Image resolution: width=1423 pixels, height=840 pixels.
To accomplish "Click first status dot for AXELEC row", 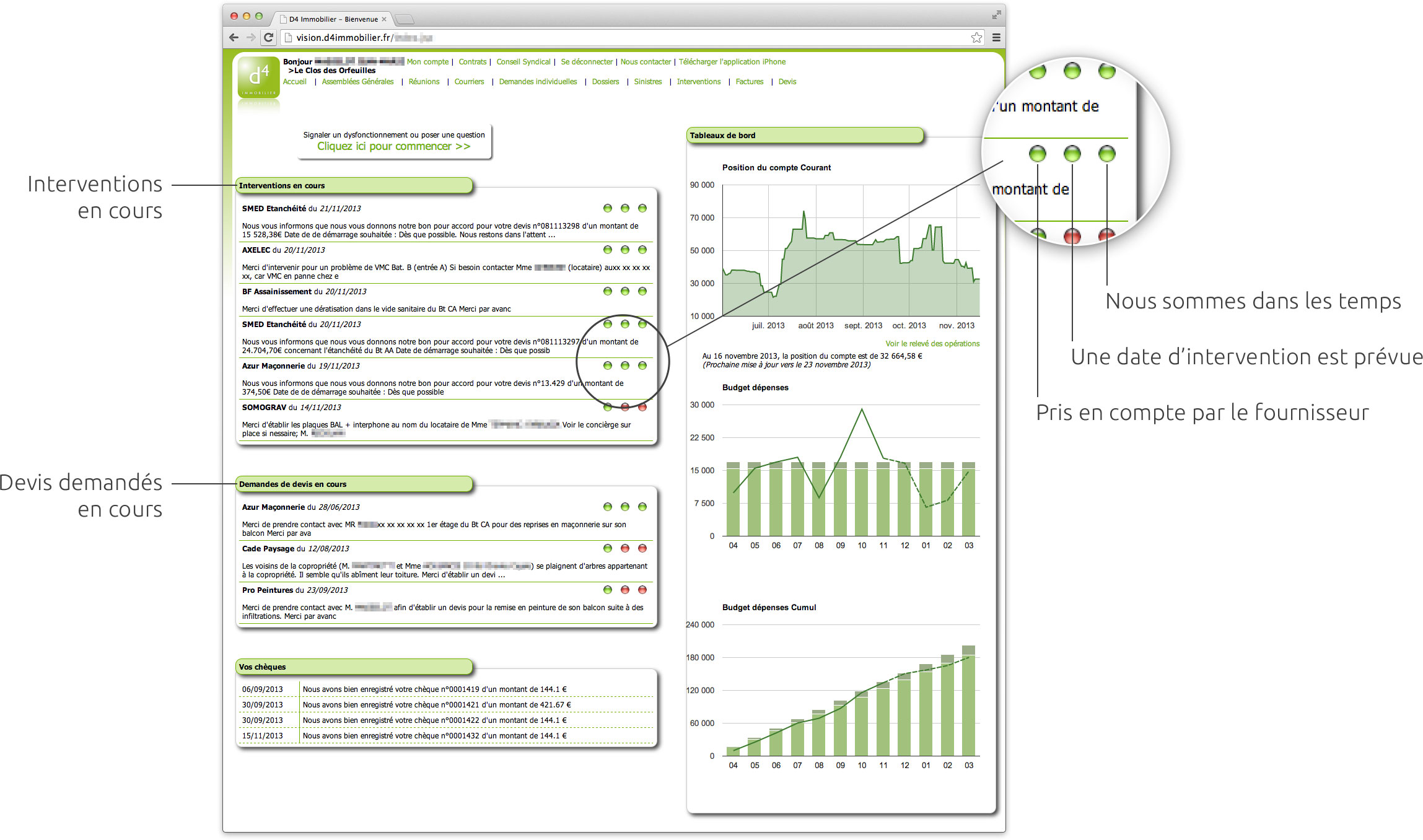I will pyautogui.click(x=608, y=250).
